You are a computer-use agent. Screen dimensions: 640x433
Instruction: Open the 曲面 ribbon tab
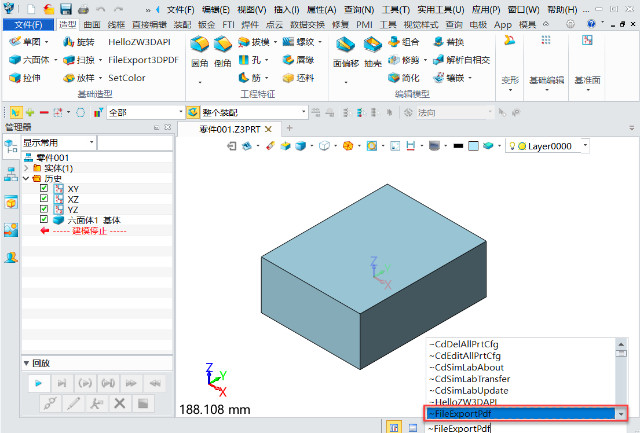(93, 24)
